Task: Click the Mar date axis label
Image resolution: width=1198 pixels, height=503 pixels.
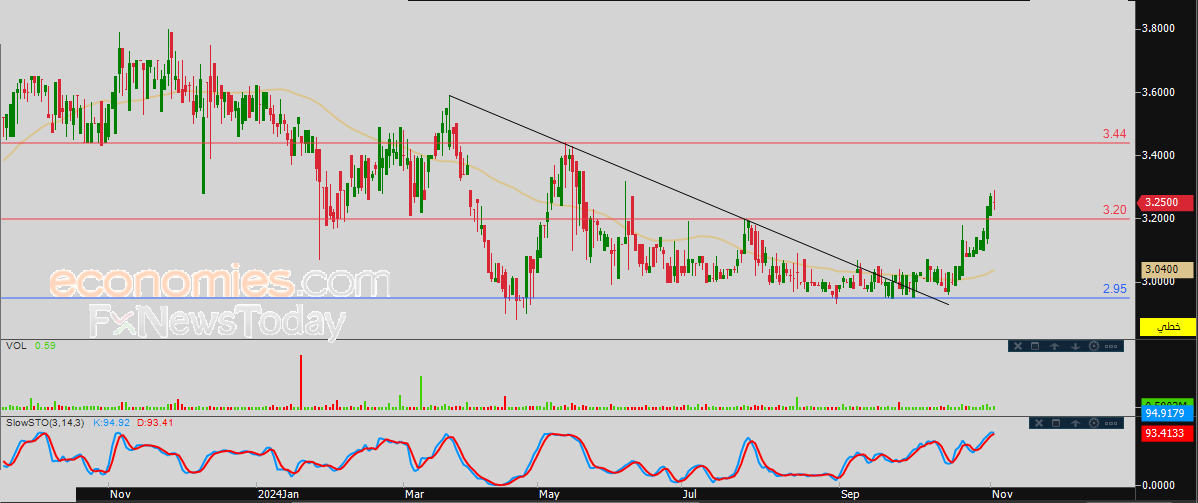Action: point(414,495)
